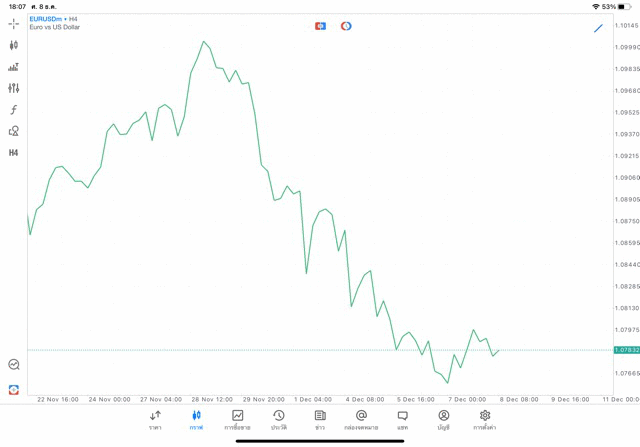Tap the red flag indicator above chart

pos(320,26)
